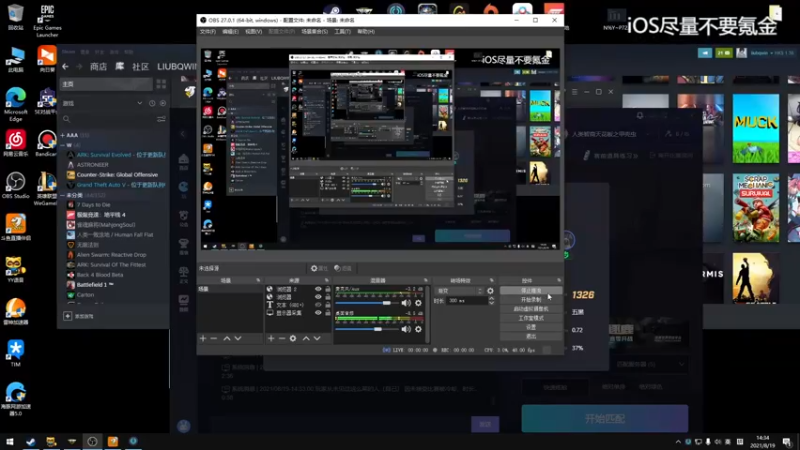
Task: Toggle lock on display capture source
Action: (x=328, y=313)
